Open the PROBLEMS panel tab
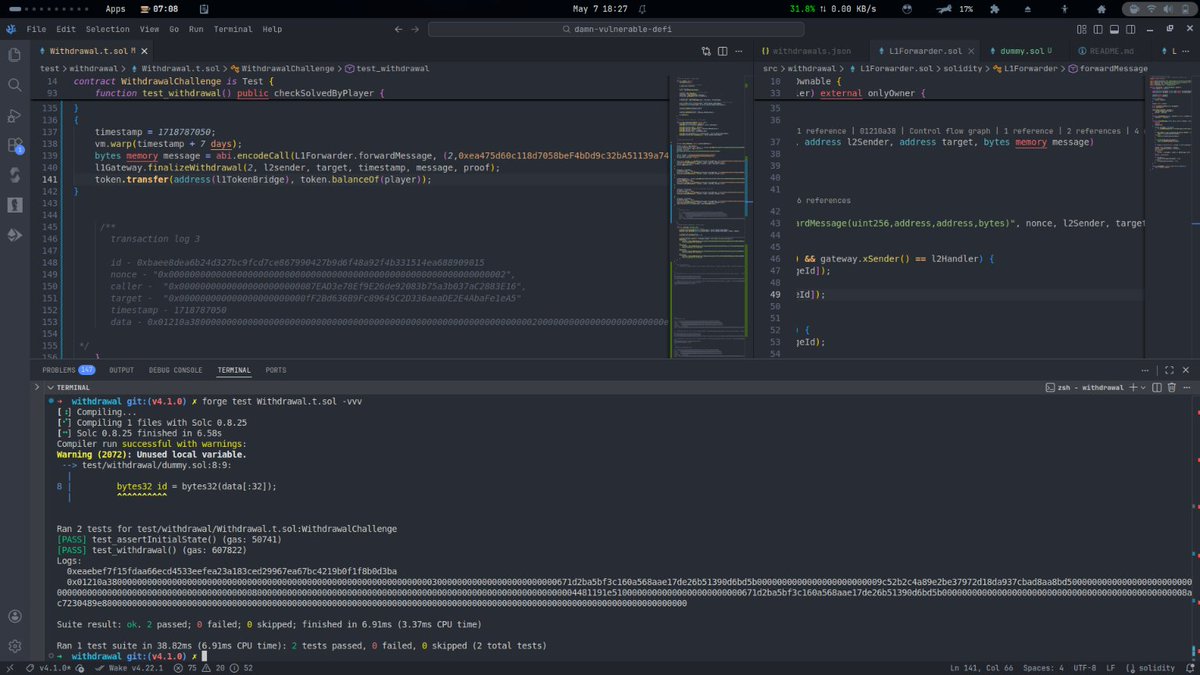Screen dimensions: 1200x675 click(68, 370)
